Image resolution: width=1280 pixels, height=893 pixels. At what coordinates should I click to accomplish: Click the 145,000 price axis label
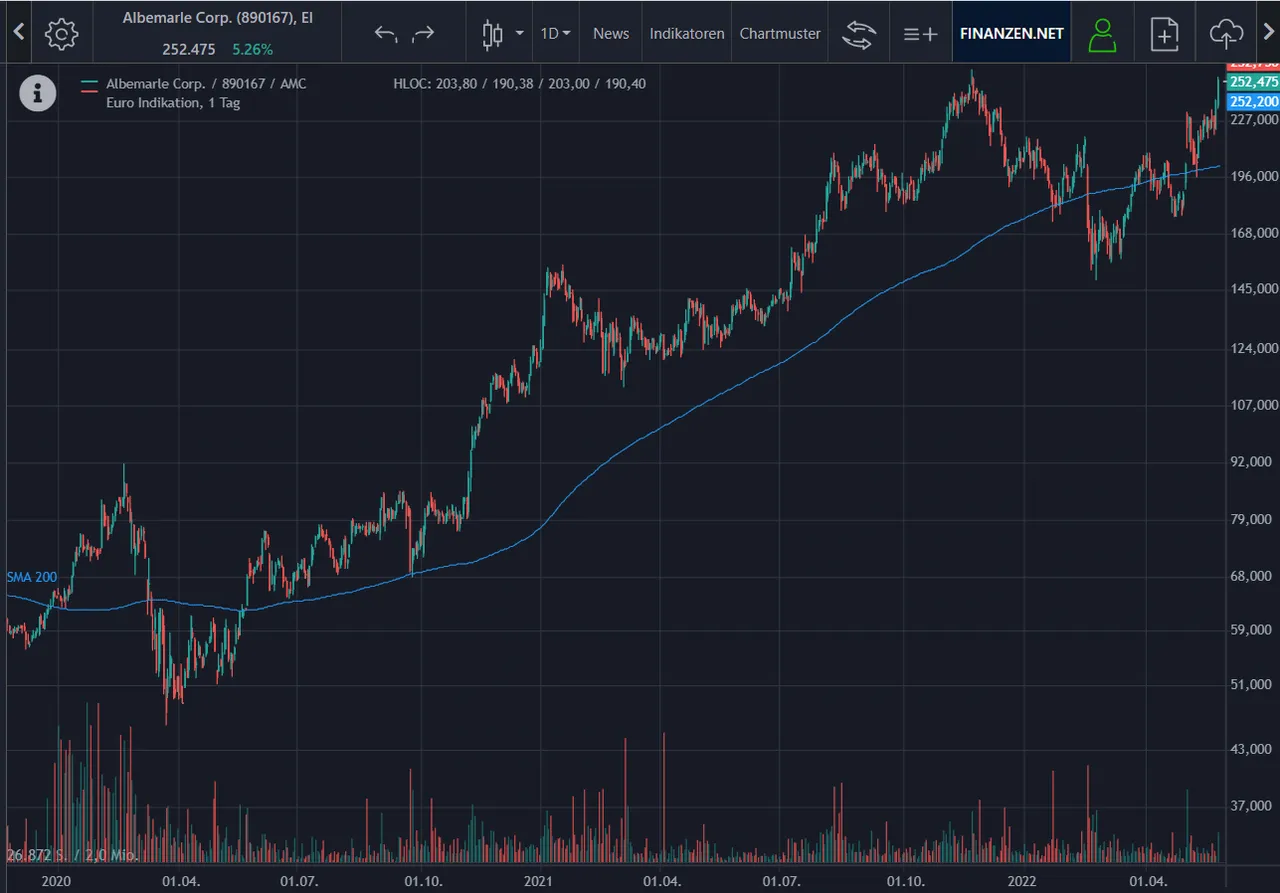click(x=1254, y=290)
